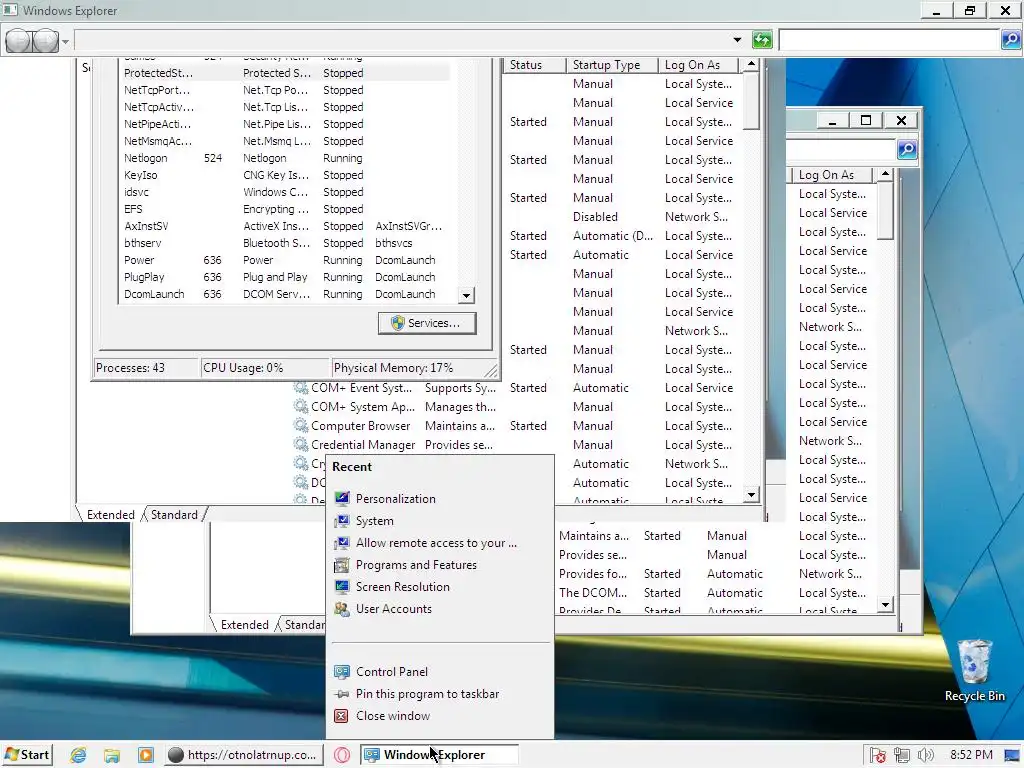Click the User Accounts icon
The width and height of the screenshot is (1024, 768).
pos(342,609)
